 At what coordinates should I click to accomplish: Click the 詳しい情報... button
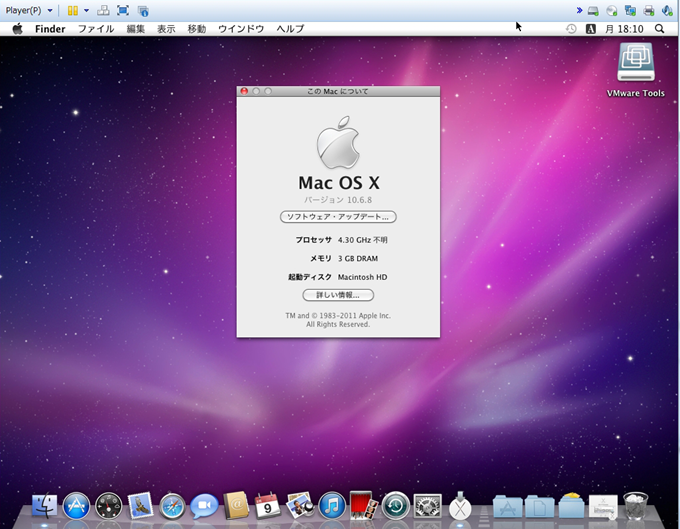point(338,295)
